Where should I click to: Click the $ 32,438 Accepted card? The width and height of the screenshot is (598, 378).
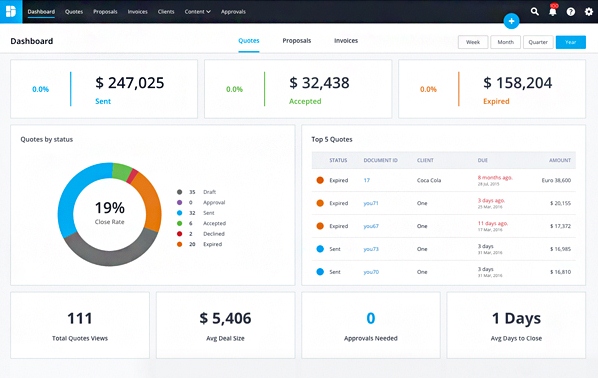coord(298,89)
